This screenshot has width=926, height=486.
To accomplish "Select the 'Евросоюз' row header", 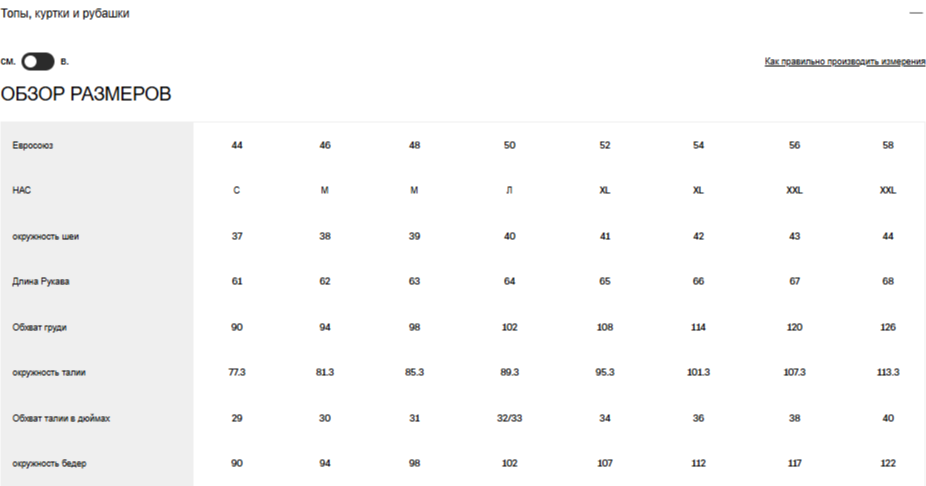I will click(x=32, y=145).
